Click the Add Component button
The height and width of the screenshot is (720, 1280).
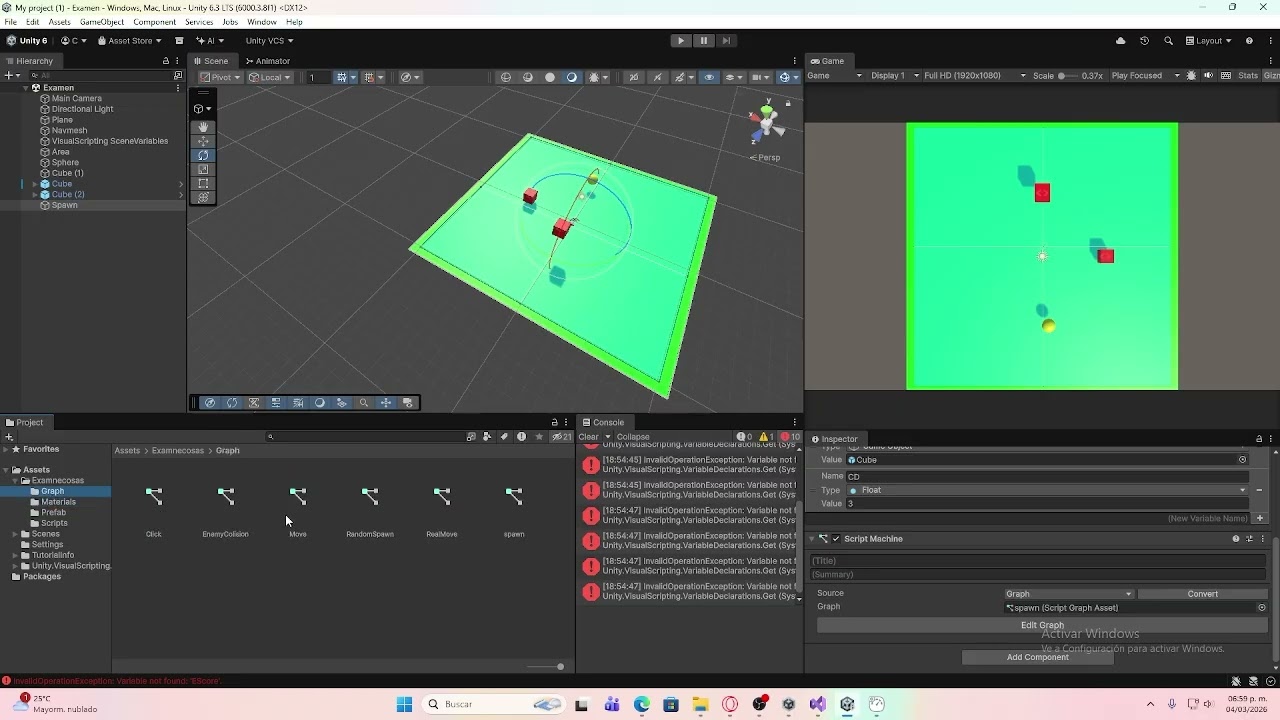pyautogui.click(x=1038, y=658)
